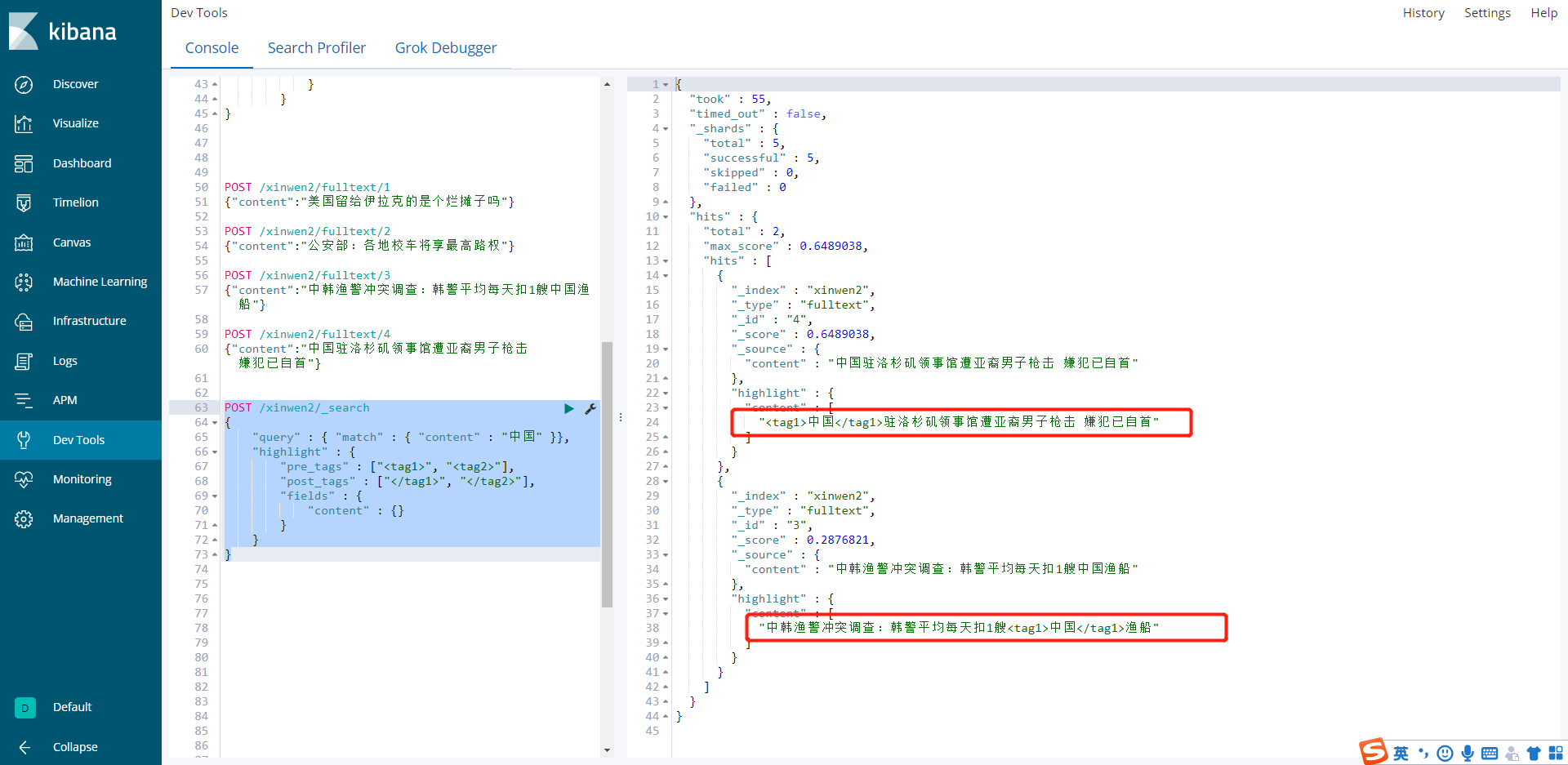
Task: Click the Kibana logo
Action: coord(64,31)
